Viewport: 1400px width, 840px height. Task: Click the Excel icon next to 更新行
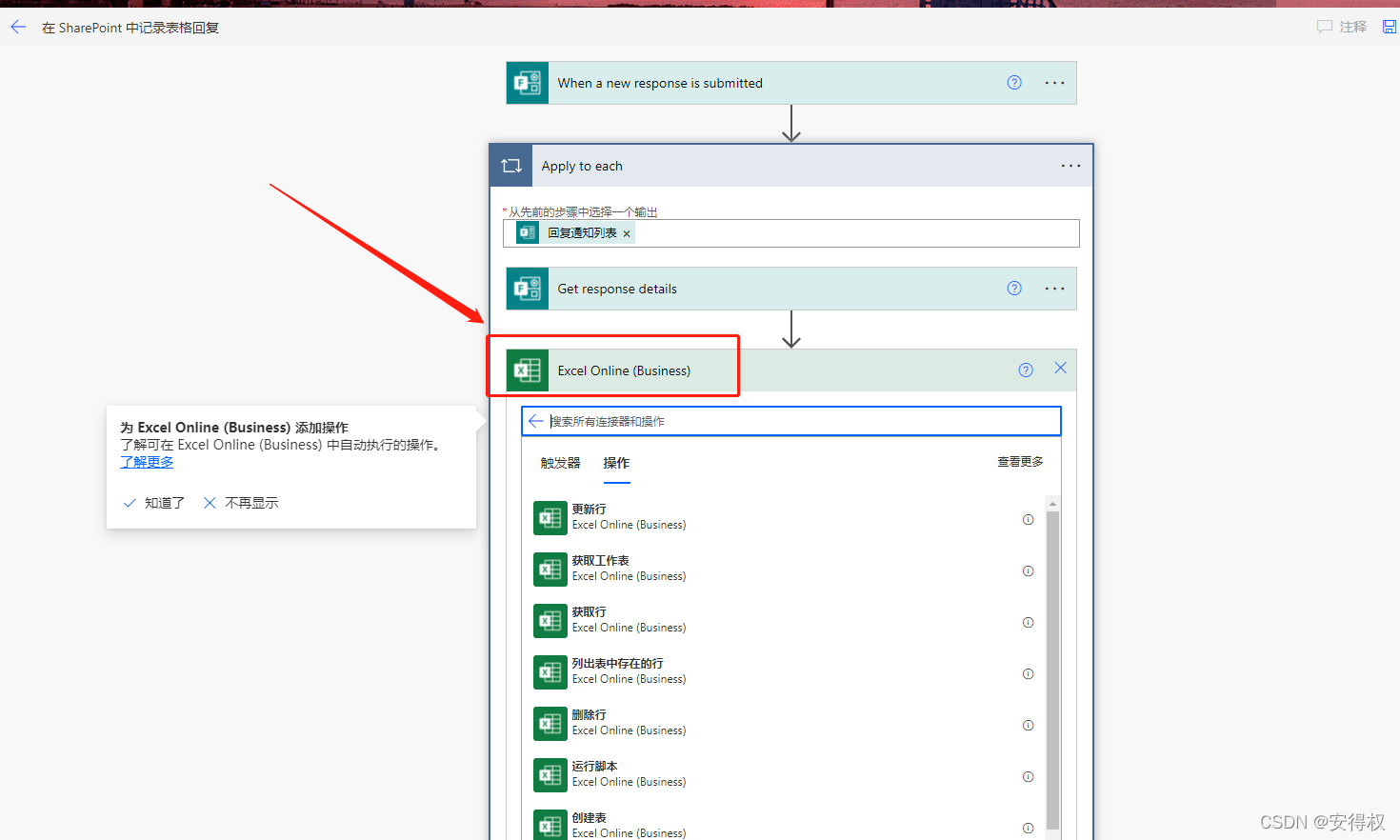[550, 518]
